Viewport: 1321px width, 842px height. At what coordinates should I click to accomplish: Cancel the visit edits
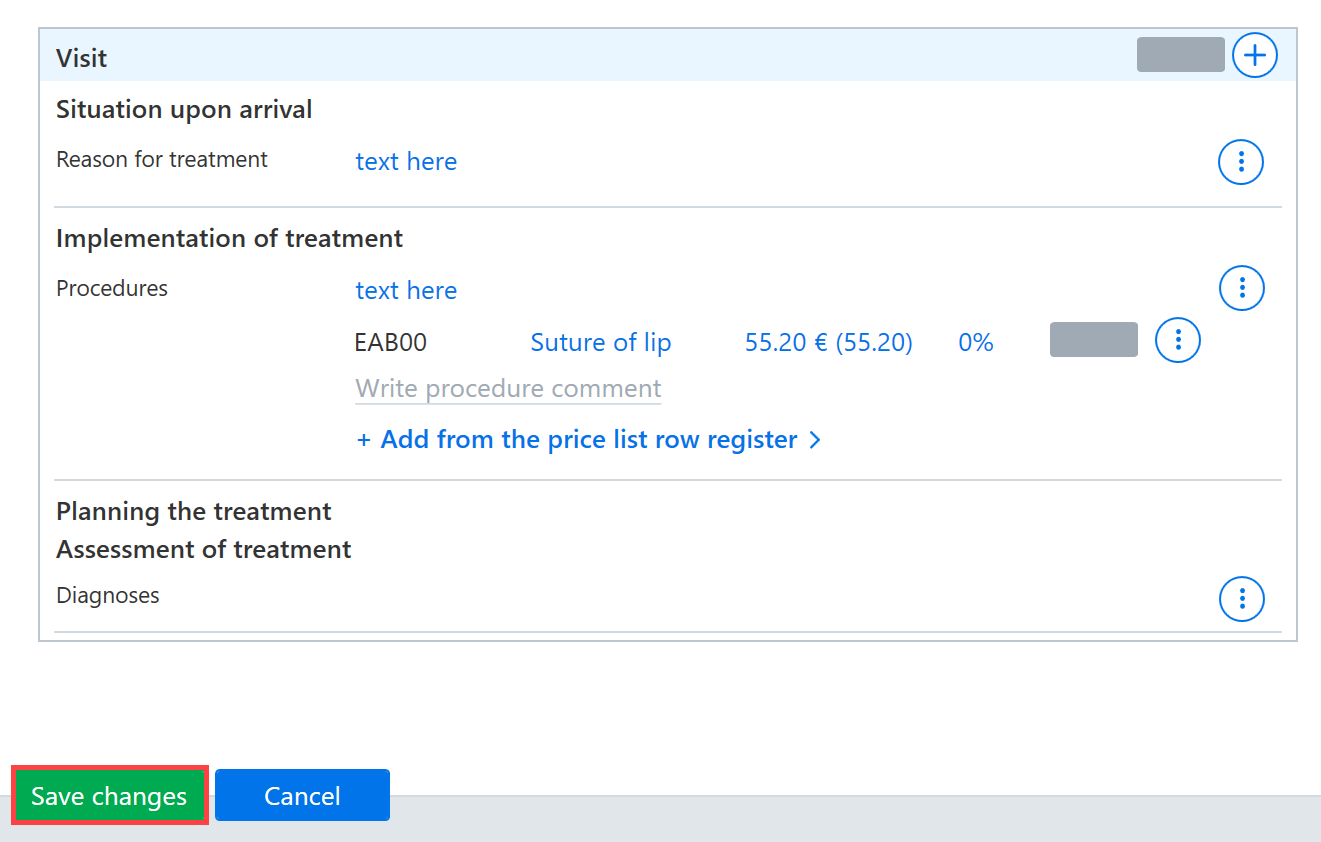(302, 795)
